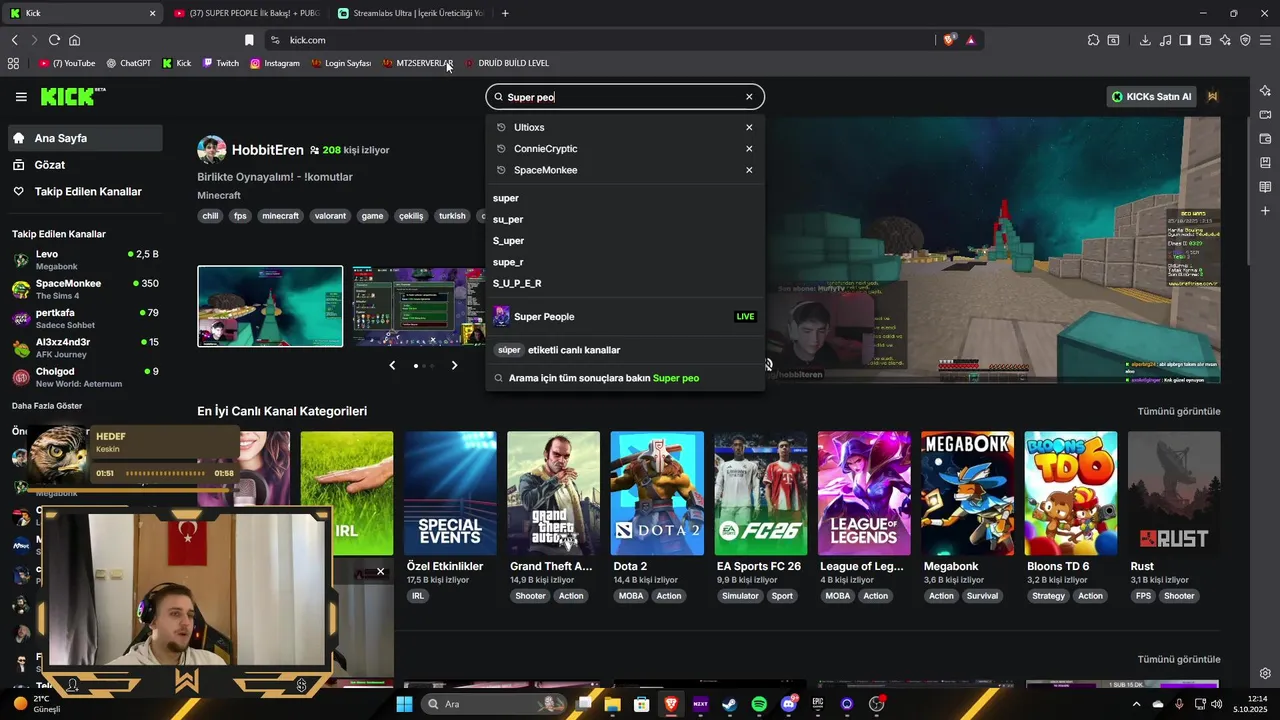Viewport: 1280px width, 720px height.
Task: Open the Rust category card
Action: (x=1174, y=494)
